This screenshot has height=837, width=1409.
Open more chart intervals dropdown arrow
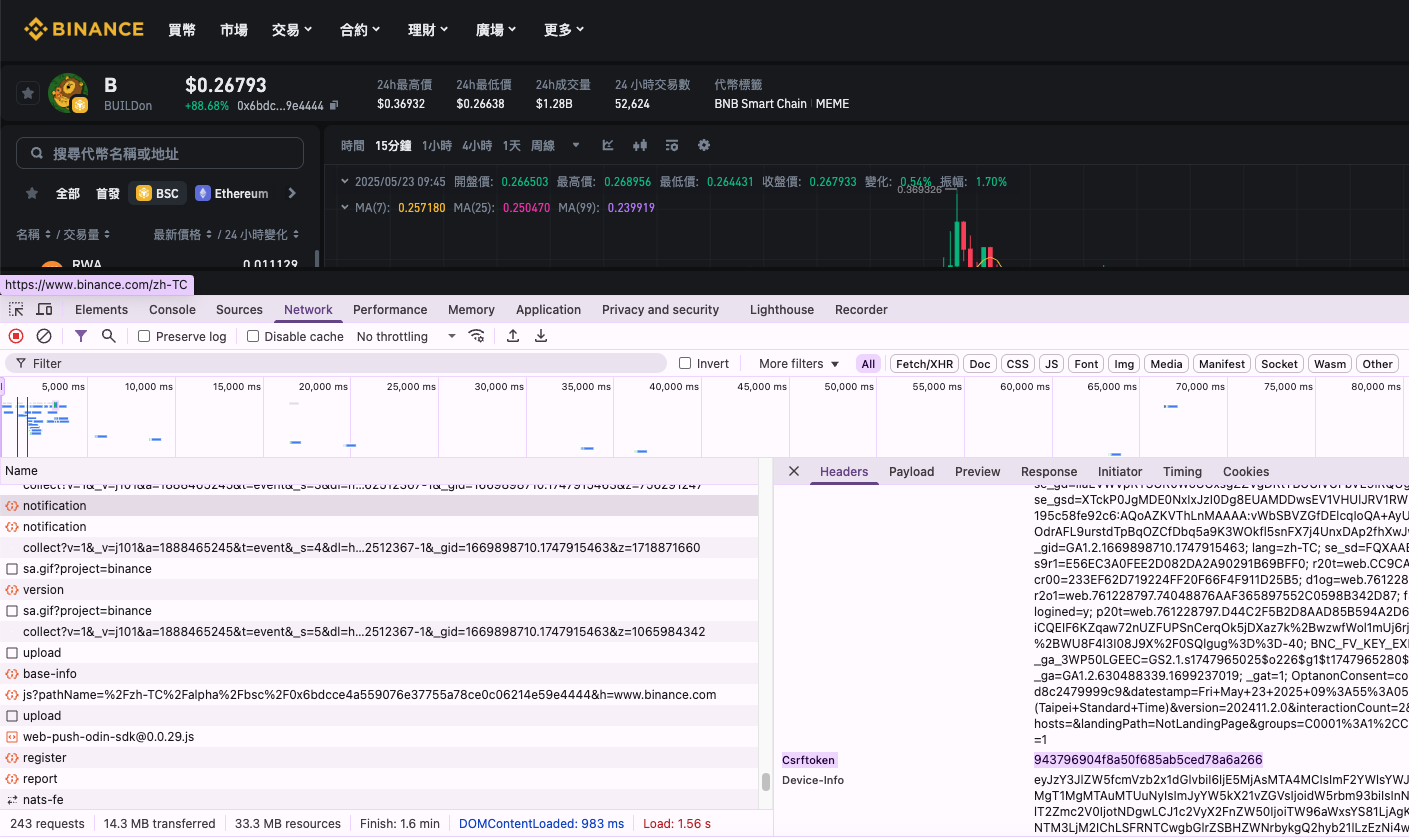(576, 145)
